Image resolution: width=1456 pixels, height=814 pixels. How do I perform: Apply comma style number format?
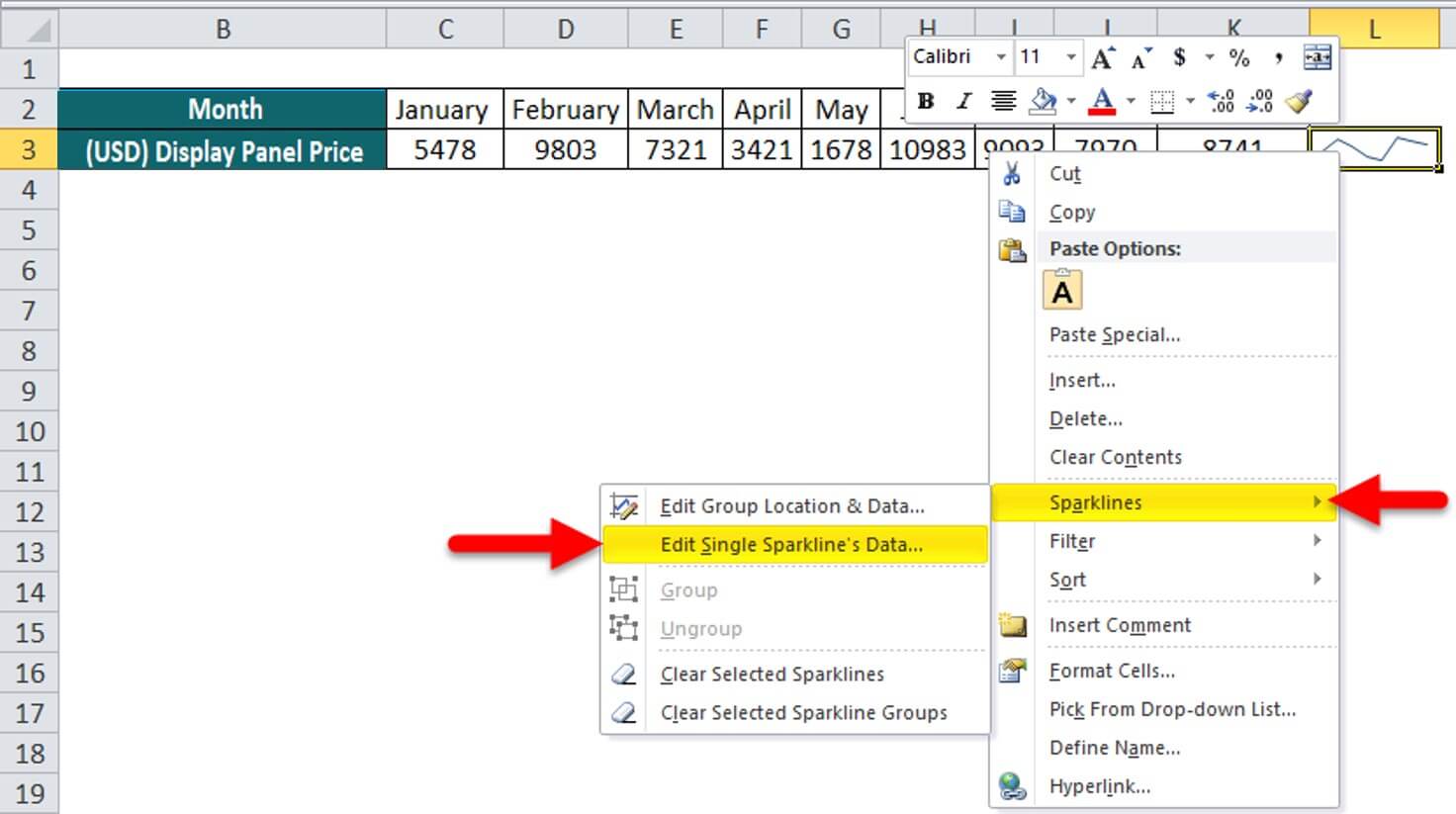pyautogui.click(x=1278, y=58)
